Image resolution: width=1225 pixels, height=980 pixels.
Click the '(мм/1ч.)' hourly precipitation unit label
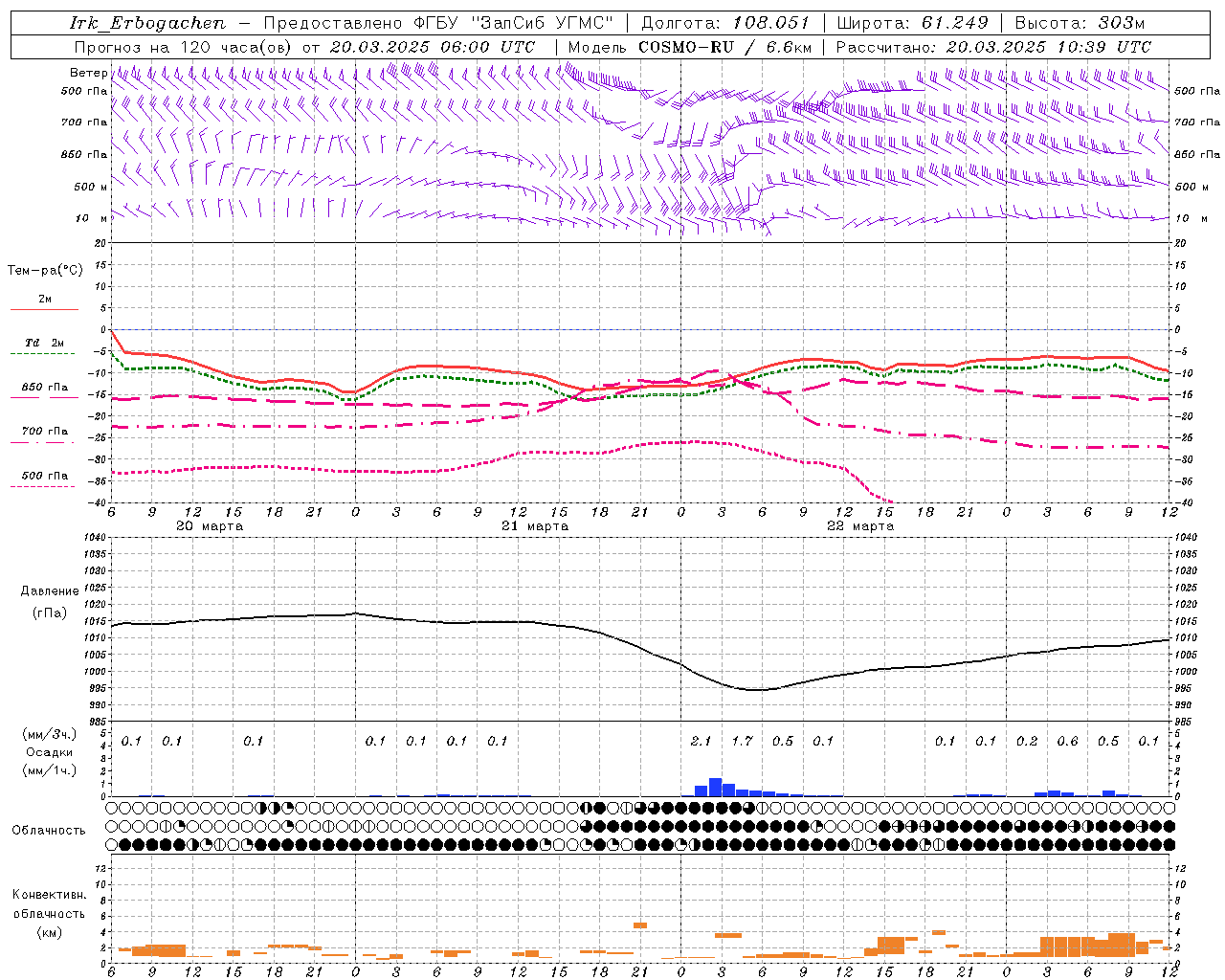(x=50, y=770)
